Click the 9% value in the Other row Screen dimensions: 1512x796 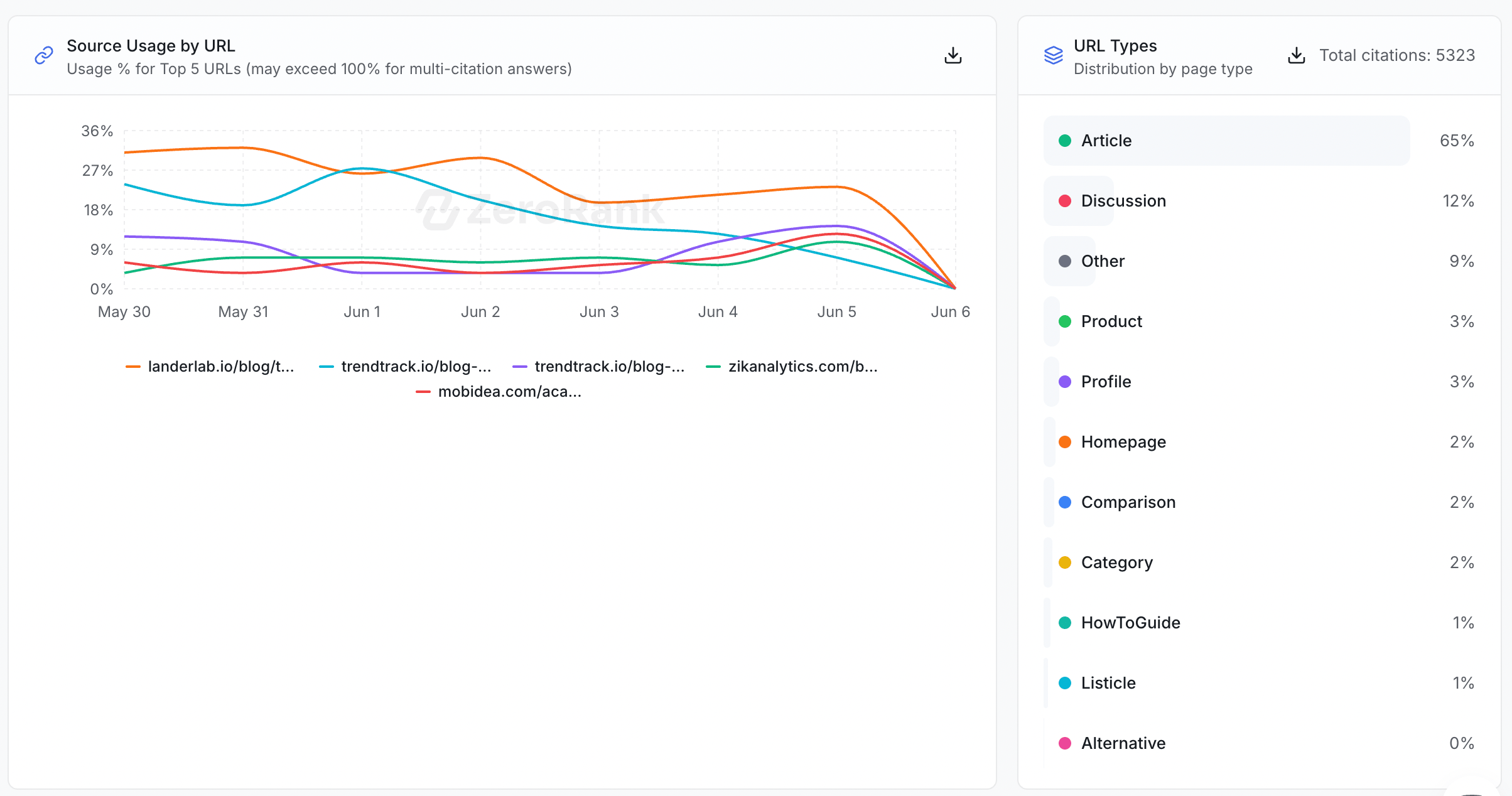pyautogui.click(x=1462, y=261)
